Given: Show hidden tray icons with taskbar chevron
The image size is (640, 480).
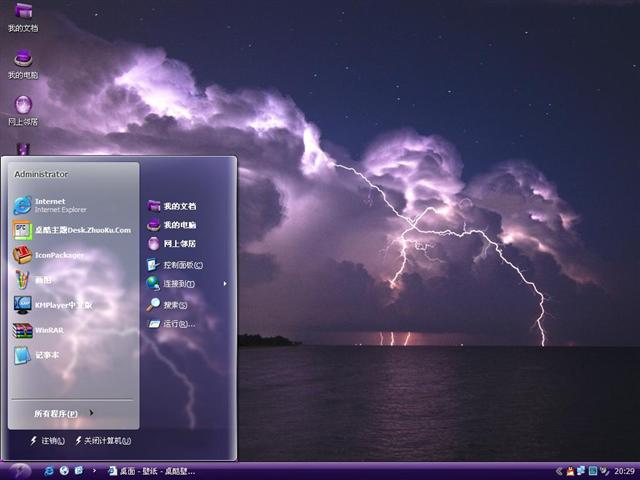Looking at the screenshot, I should (x=559, y=470).
